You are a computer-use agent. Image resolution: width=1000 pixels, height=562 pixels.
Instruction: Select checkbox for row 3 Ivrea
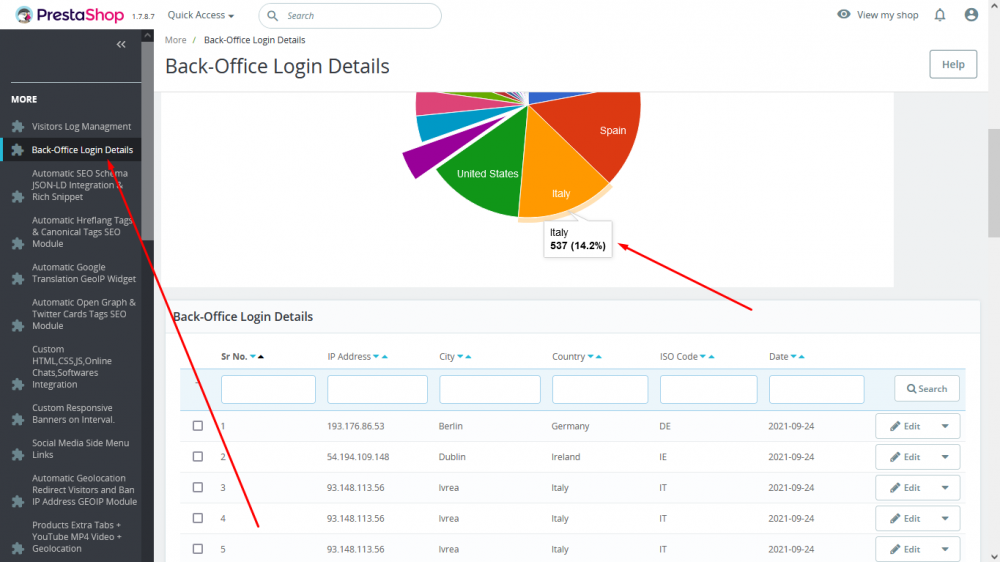198,487
